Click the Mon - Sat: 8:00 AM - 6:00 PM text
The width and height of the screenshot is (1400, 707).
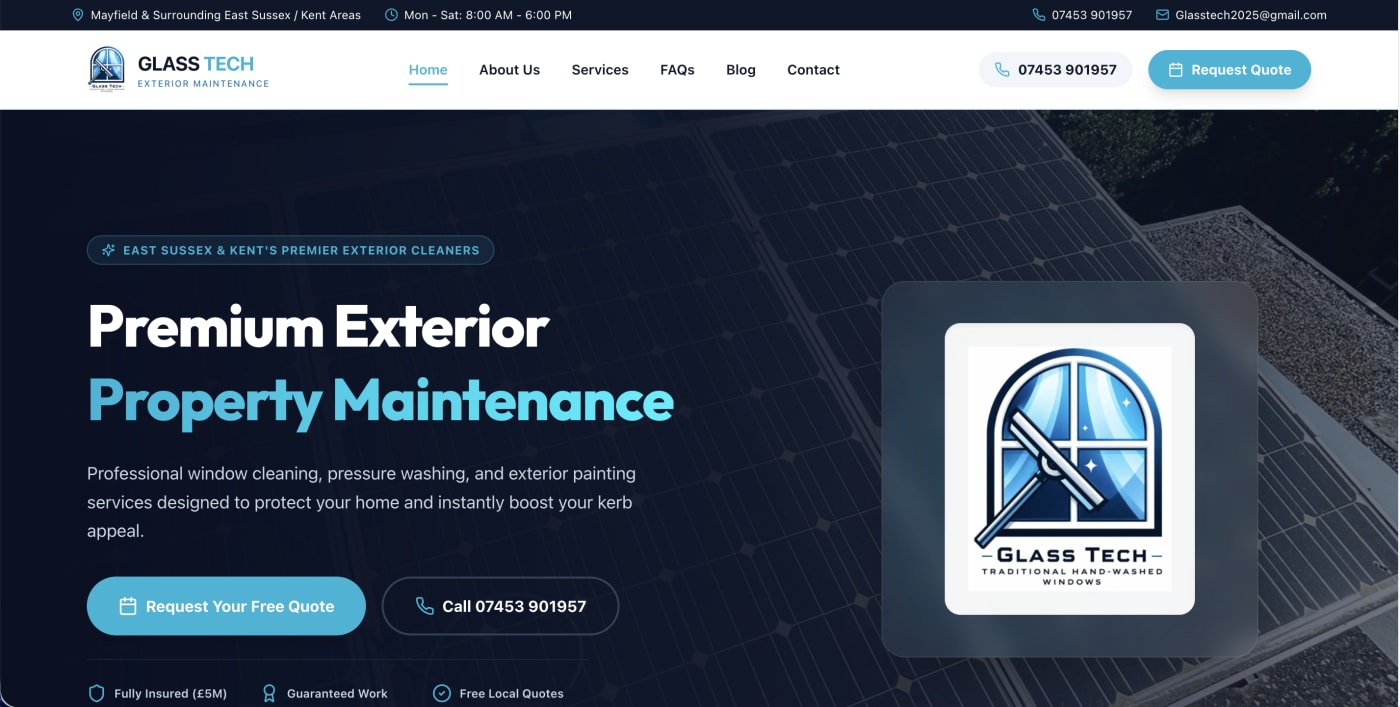click(x=488, y=15)
